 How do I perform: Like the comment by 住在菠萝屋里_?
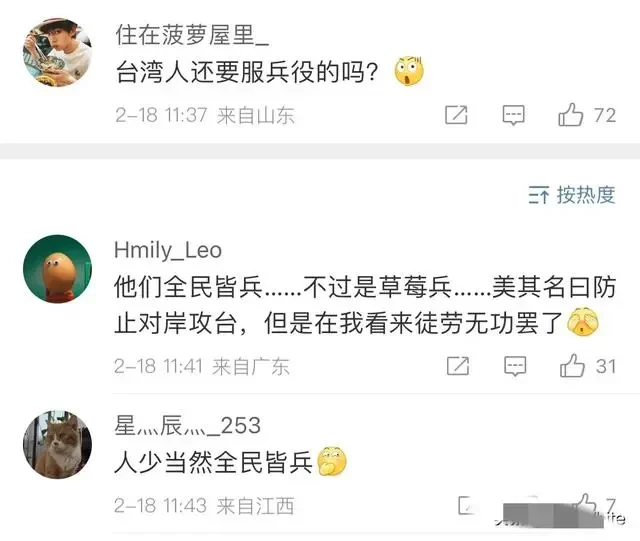[x=571, y=115]
